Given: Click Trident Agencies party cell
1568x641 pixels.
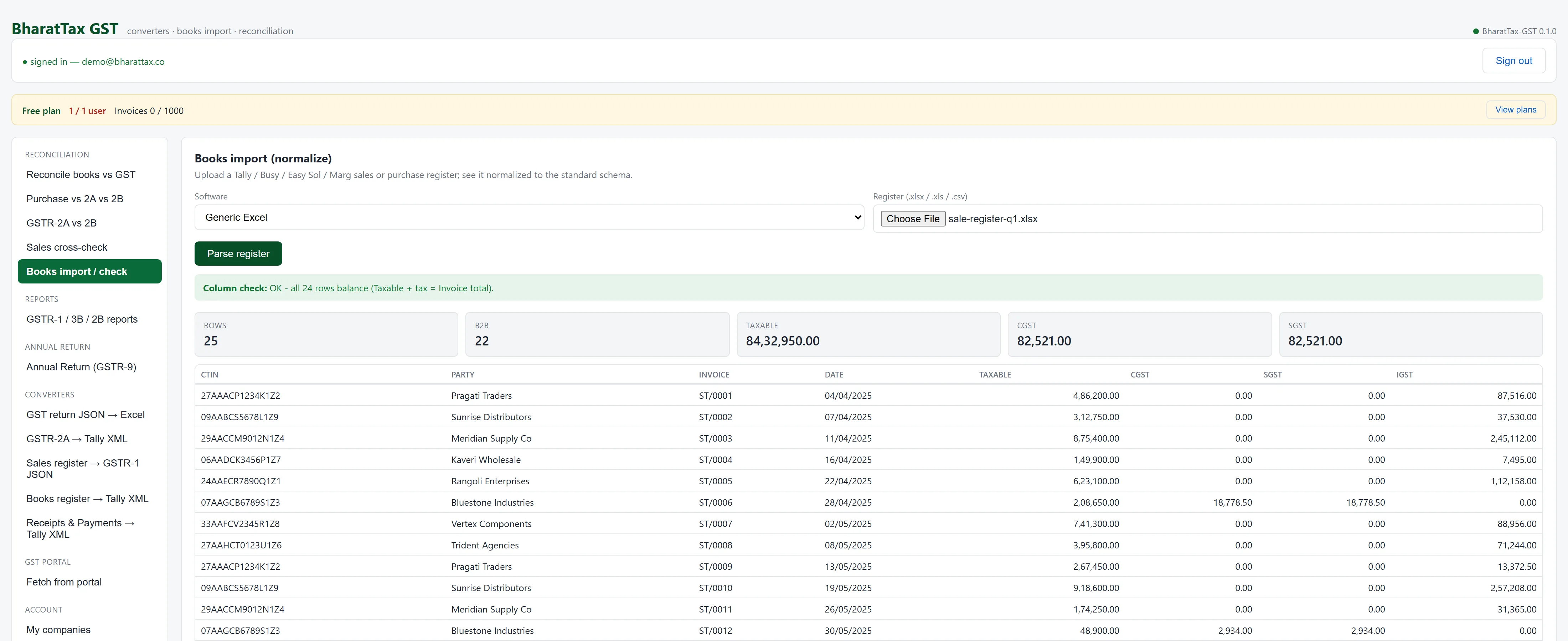Looking at the screenshot, I should point(485,545).
